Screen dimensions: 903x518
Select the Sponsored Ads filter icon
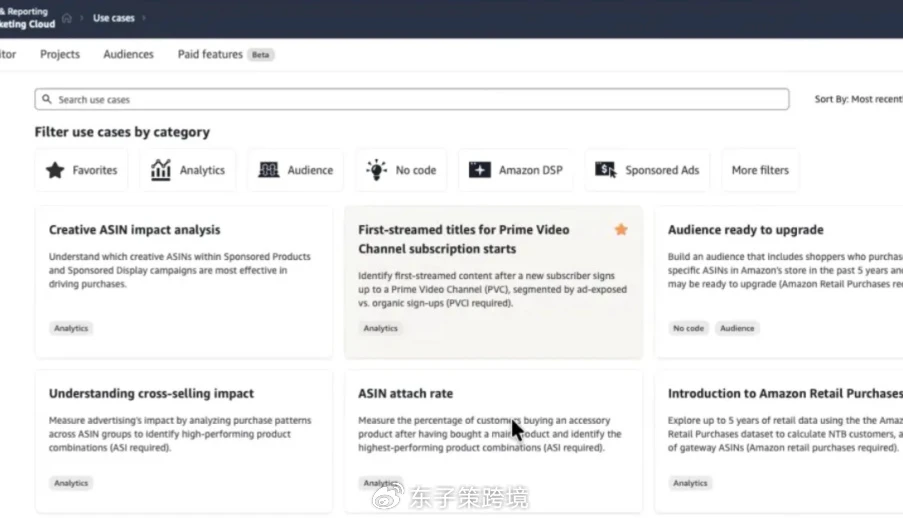[605, 170]
